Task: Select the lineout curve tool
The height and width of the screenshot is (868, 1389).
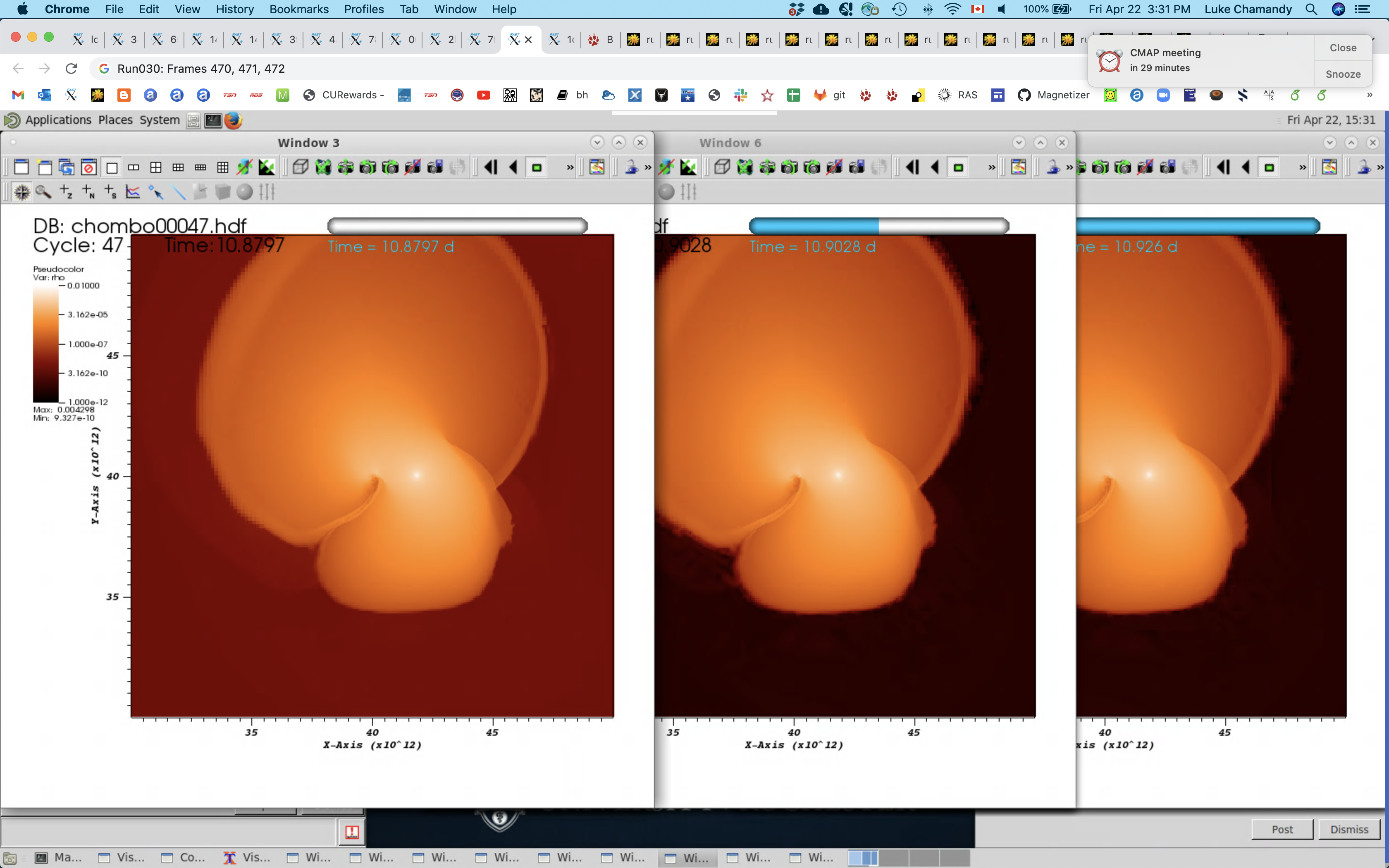Action: click(133, 192)
